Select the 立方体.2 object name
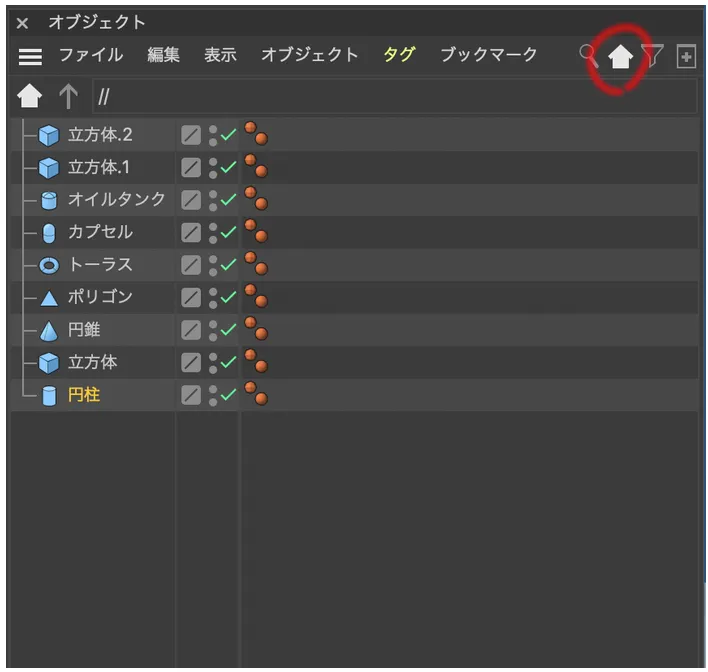This screenshot has width=708, height=672. click(x=100, y=135)
